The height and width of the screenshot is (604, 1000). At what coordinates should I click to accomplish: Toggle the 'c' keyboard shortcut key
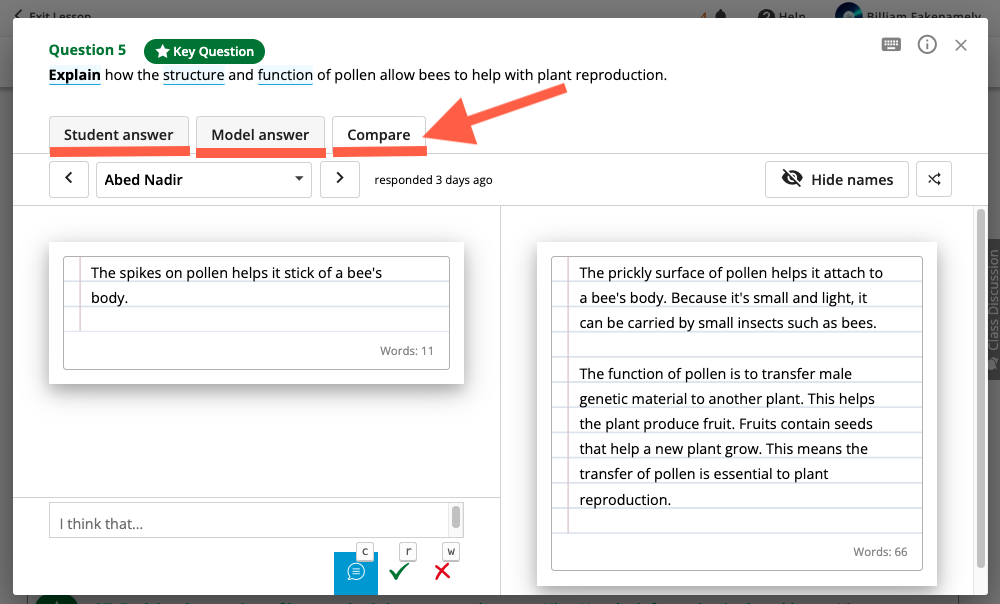click(x=364, y=551)
